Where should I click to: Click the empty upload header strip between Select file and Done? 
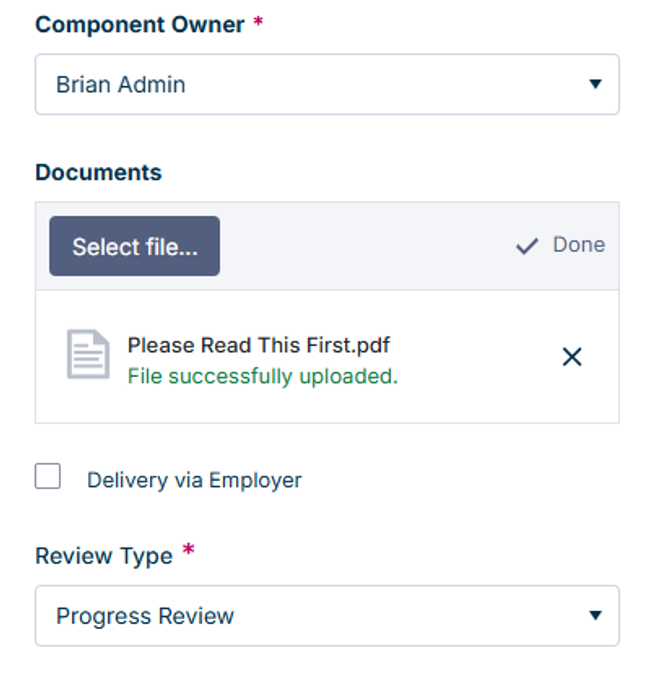click(367, 246)
